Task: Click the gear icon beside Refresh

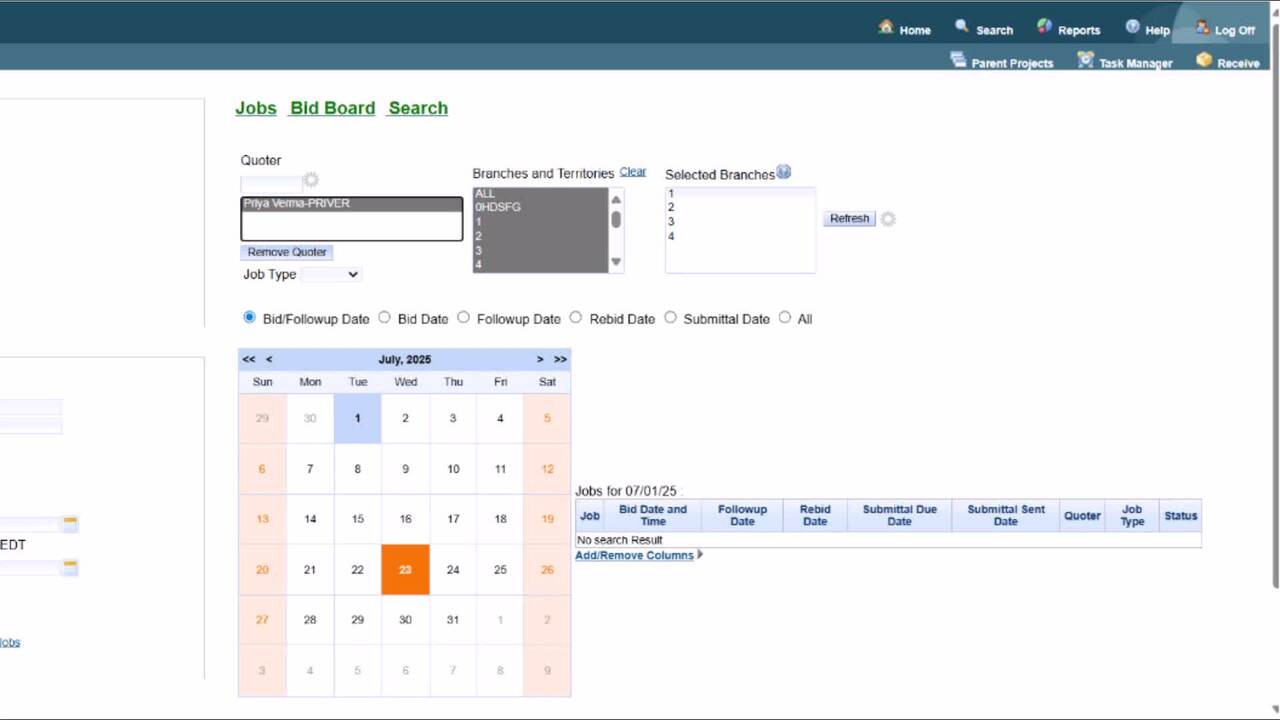Action: click(888, 219)
